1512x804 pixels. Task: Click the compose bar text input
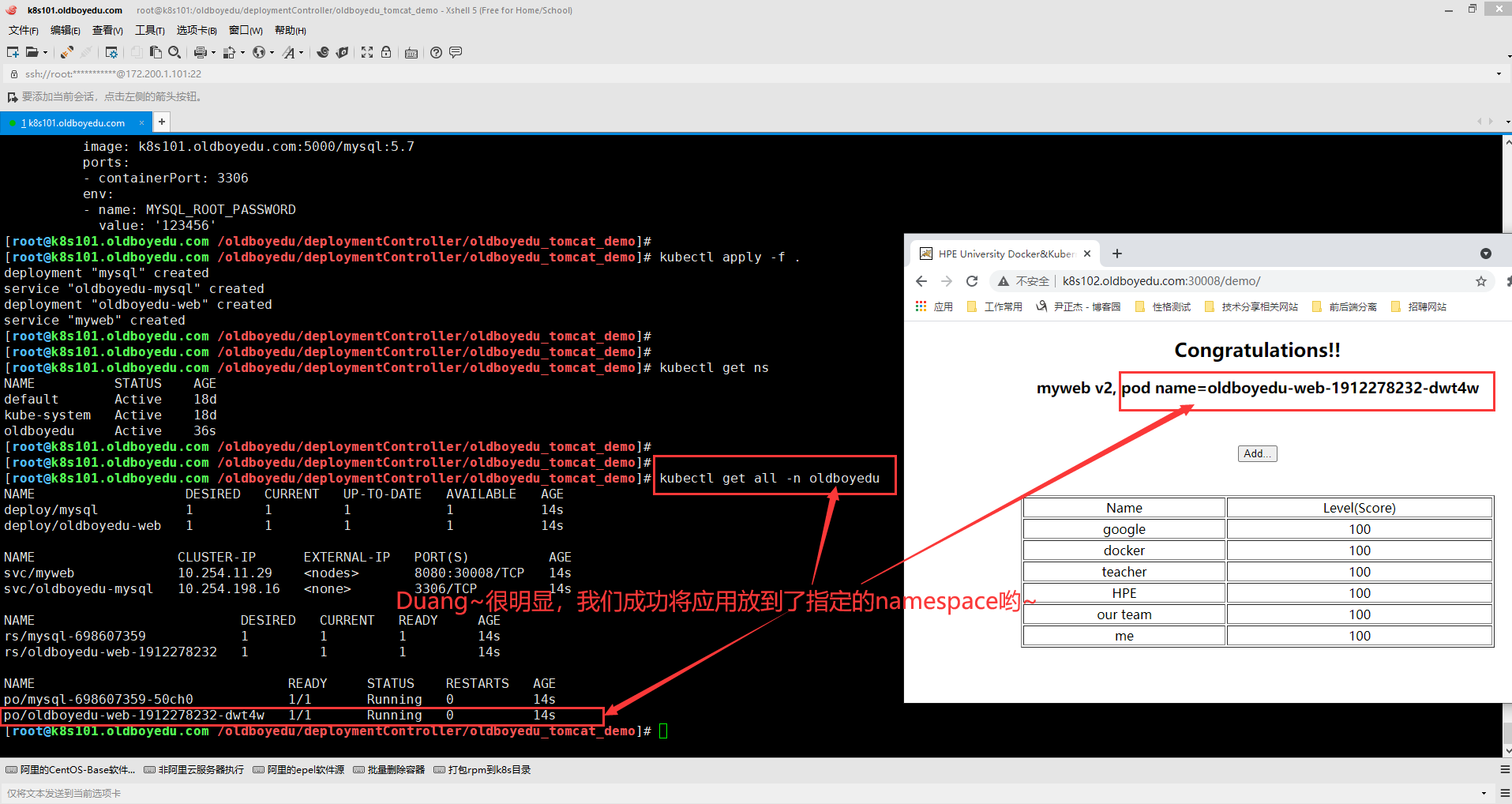pos(711,793)
